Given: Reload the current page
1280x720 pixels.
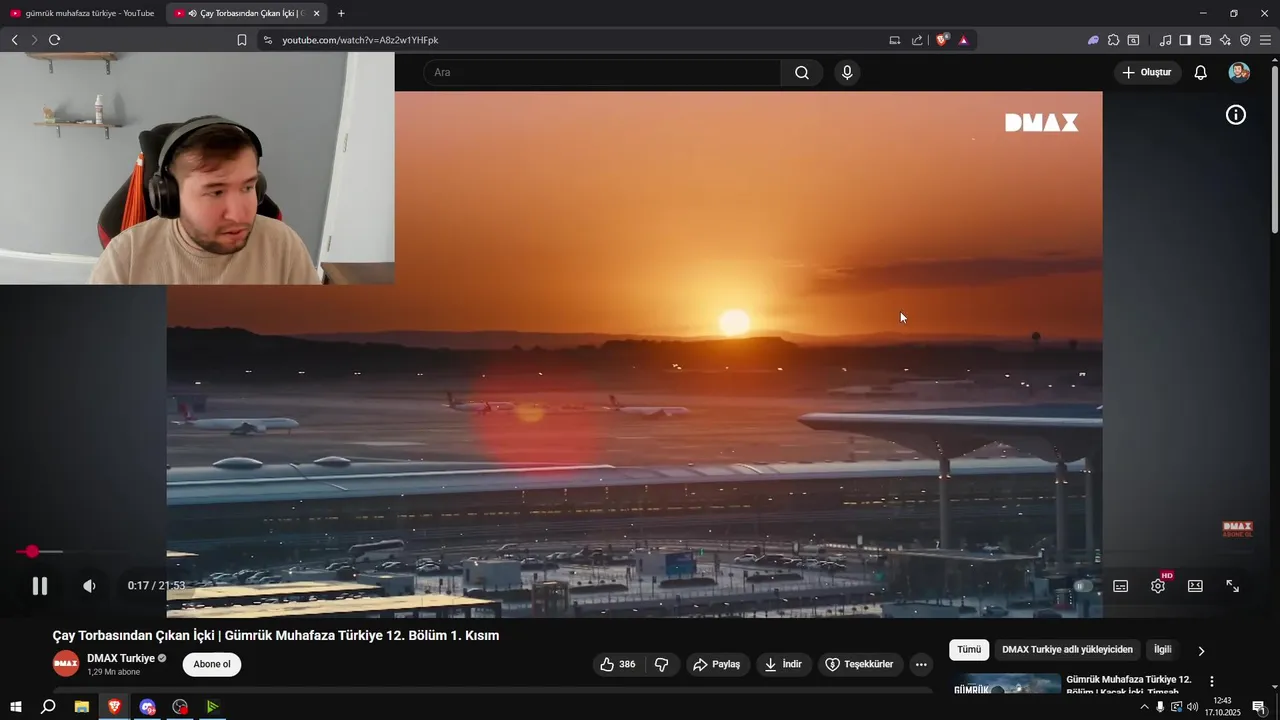Looking at the screenshot, I should click(55, 40).
